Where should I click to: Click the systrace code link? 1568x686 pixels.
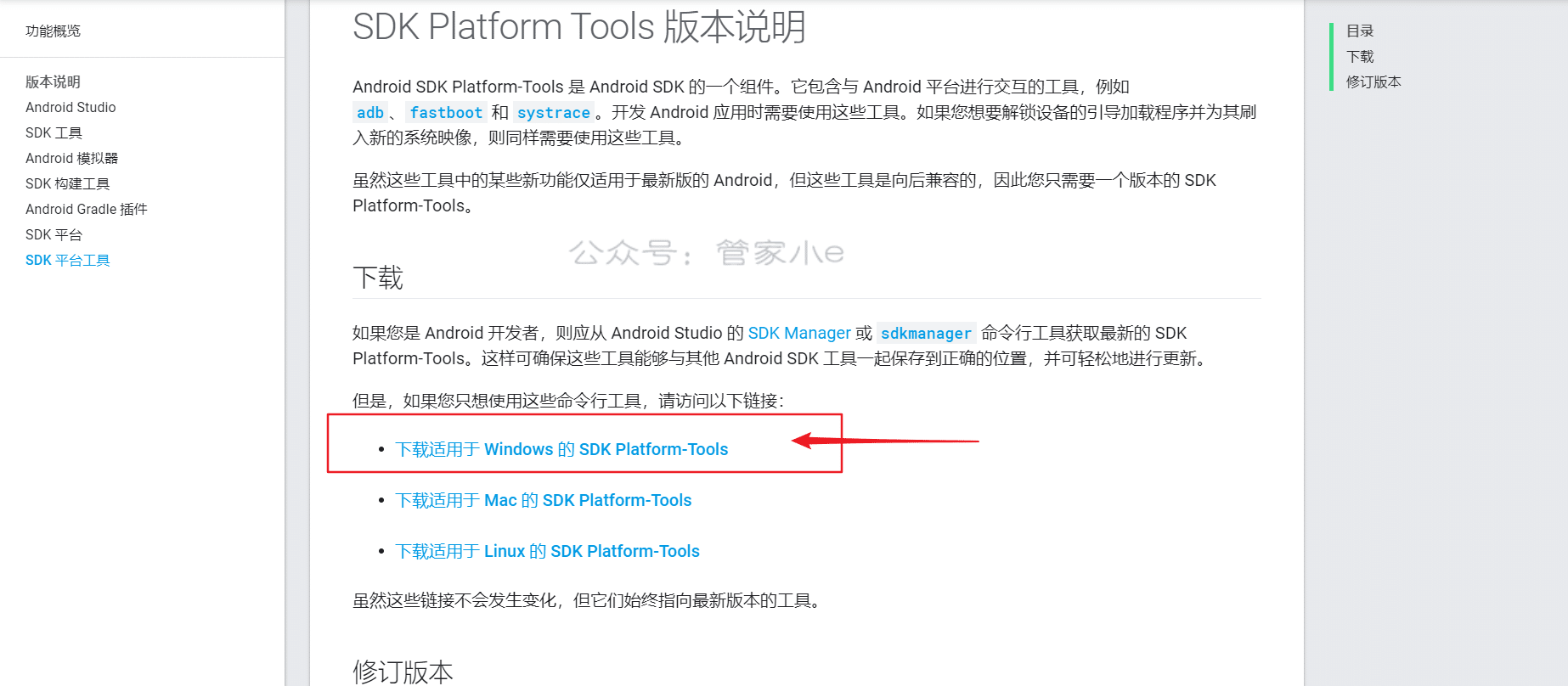tap(554, 113)
